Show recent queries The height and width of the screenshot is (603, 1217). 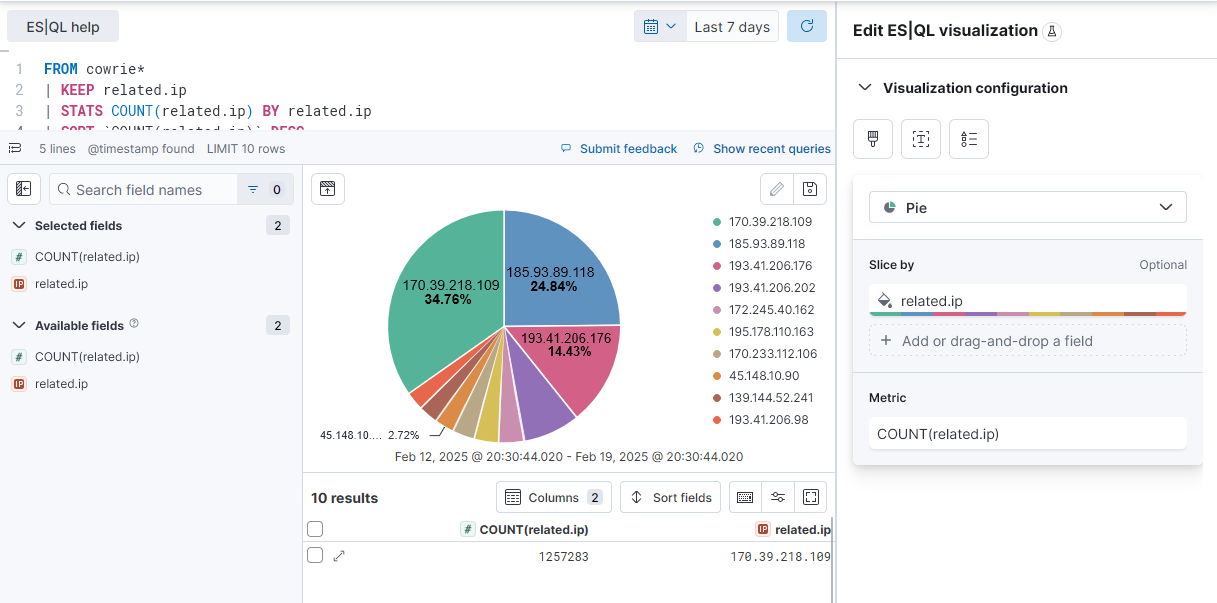[770, 148]
